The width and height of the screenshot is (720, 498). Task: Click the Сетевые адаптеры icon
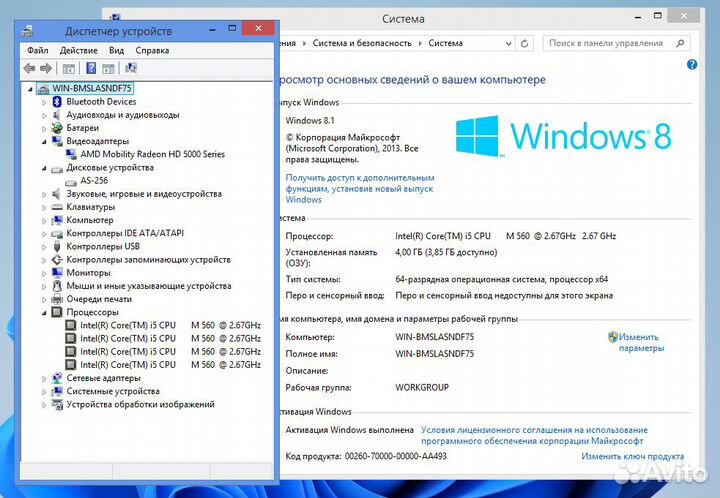point(57,378)
